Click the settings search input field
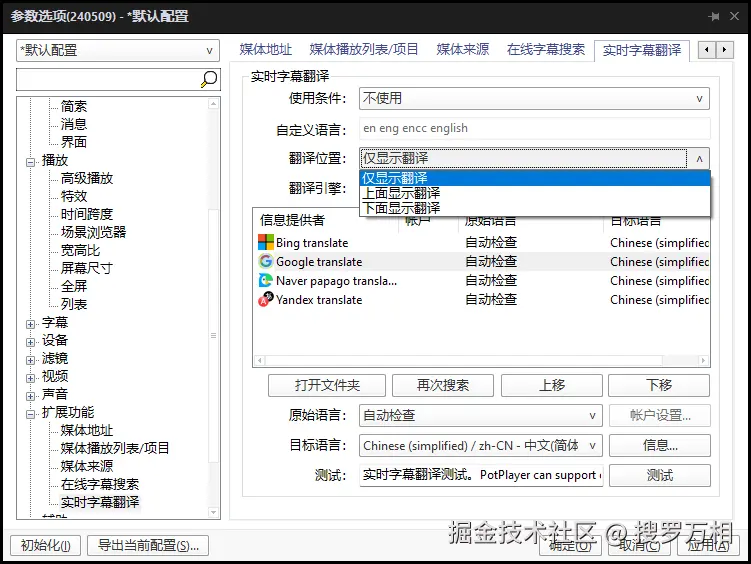 pyautogui.click(x=108, y=79)
